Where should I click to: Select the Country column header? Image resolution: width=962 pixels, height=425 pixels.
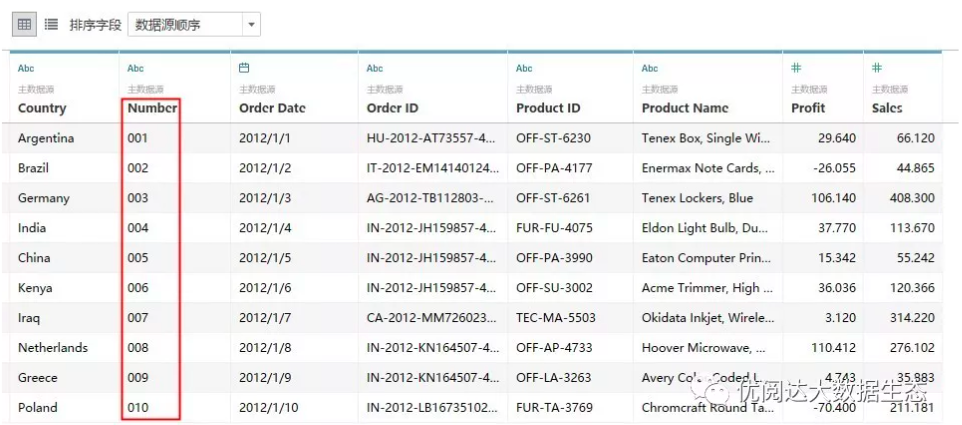(42, 109)
